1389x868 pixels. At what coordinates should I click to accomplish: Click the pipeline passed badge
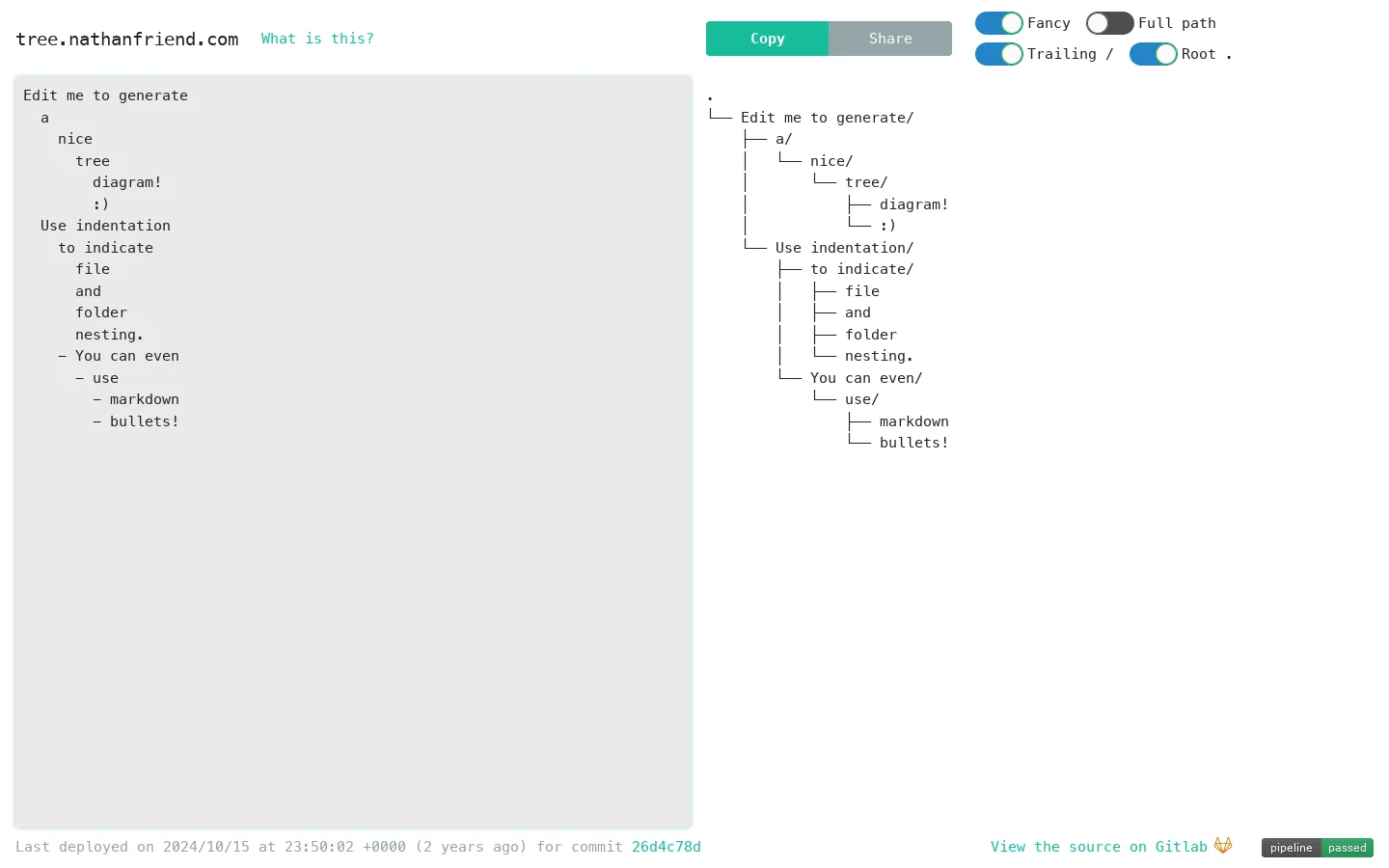point(1318,848)
